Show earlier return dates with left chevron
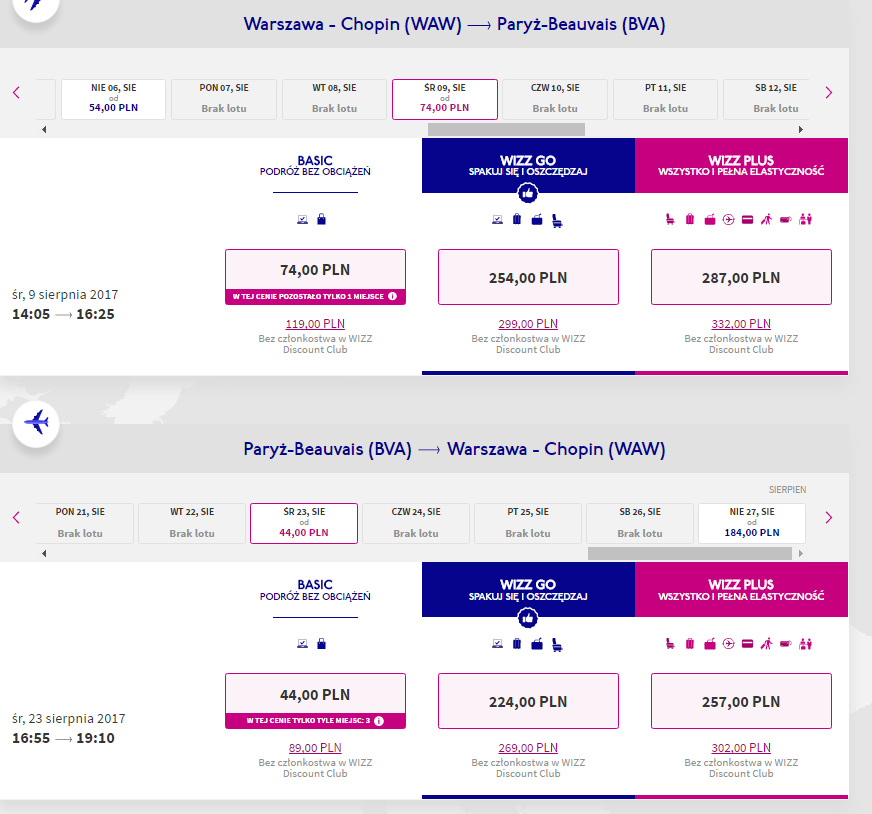Image resolution: width=872 pixels, height=814 pixels. click(16, 518)
